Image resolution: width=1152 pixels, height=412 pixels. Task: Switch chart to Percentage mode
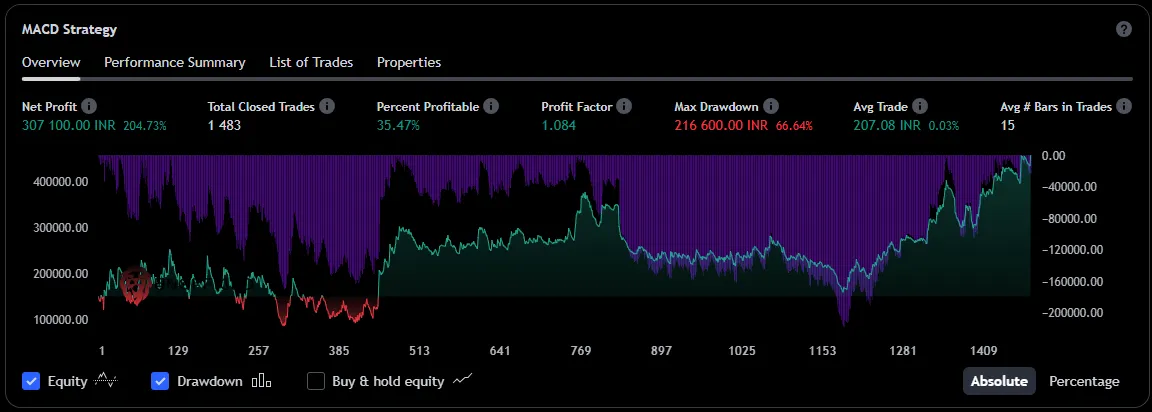[1084, 381]
